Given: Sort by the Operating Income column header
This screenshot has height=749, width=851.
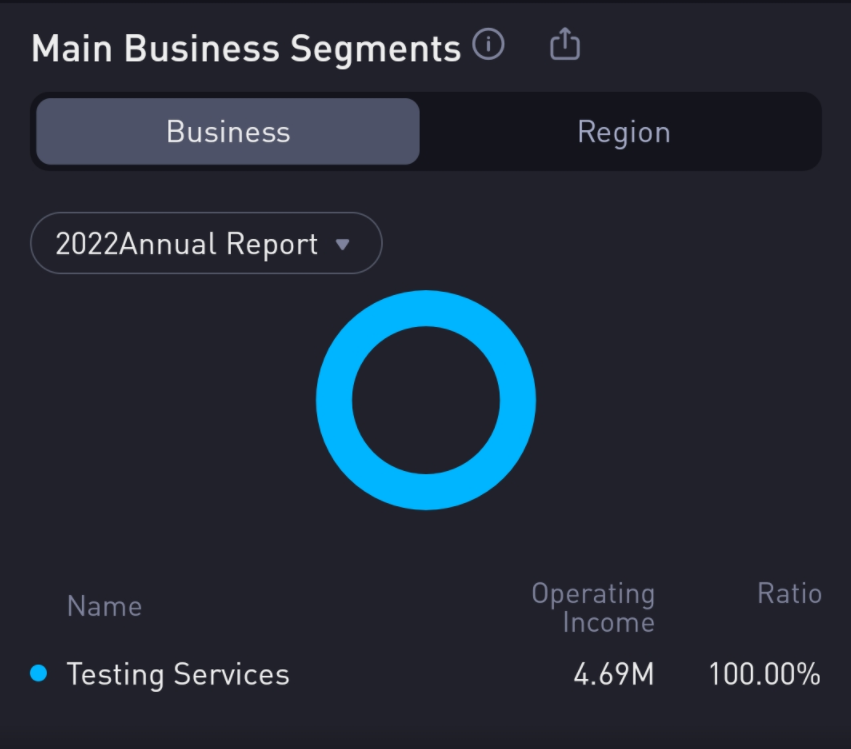Looking at the screenshot, I should (593, 608).
